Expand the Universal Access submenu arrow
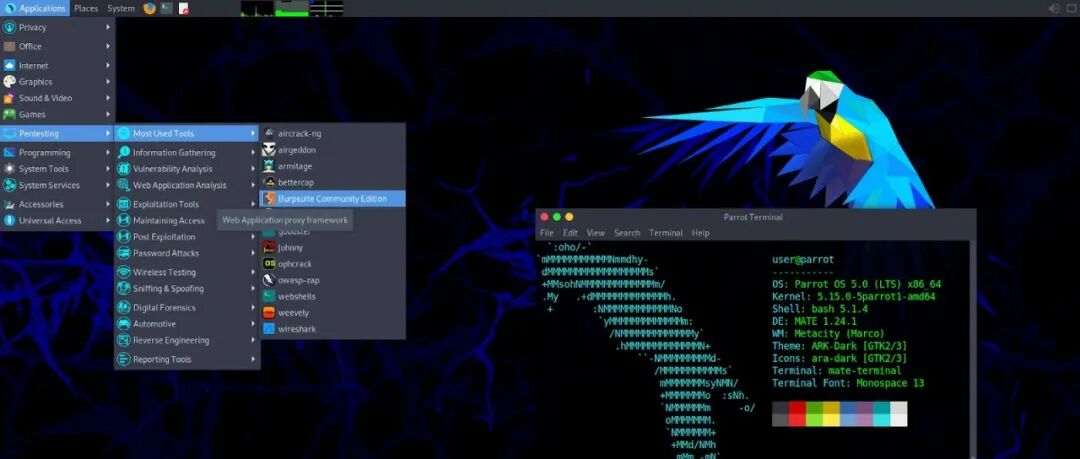The image size is (1080, 459). (108, 221)
